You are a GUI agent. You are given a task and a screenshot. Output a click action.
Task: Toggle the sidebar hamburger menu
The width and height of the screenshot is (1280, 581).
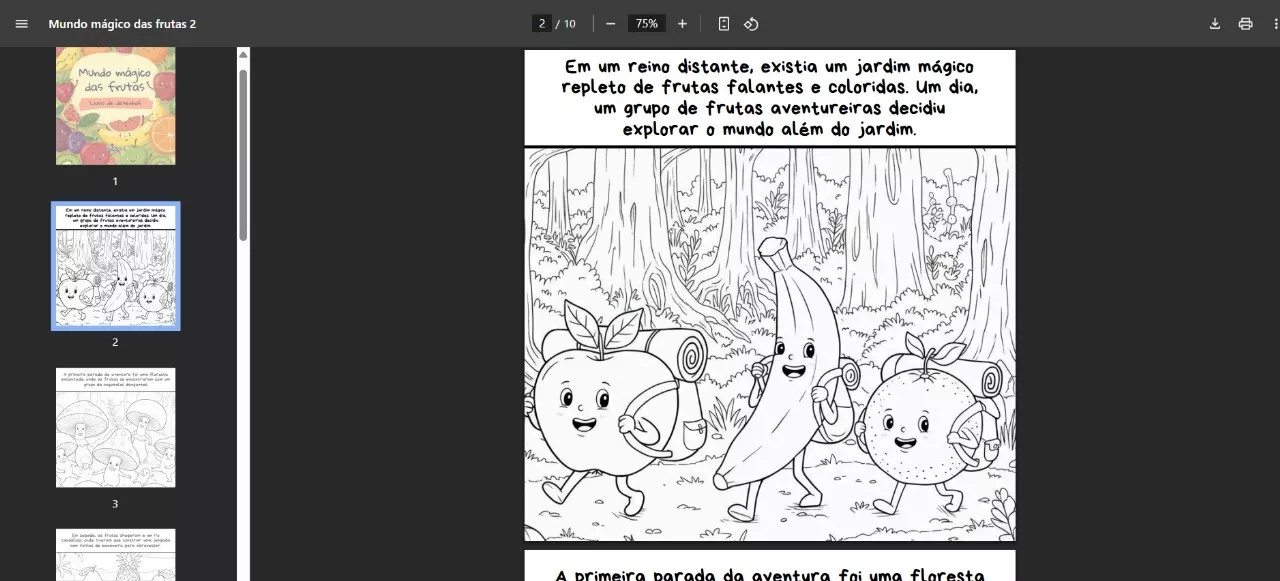coord(22,23)
